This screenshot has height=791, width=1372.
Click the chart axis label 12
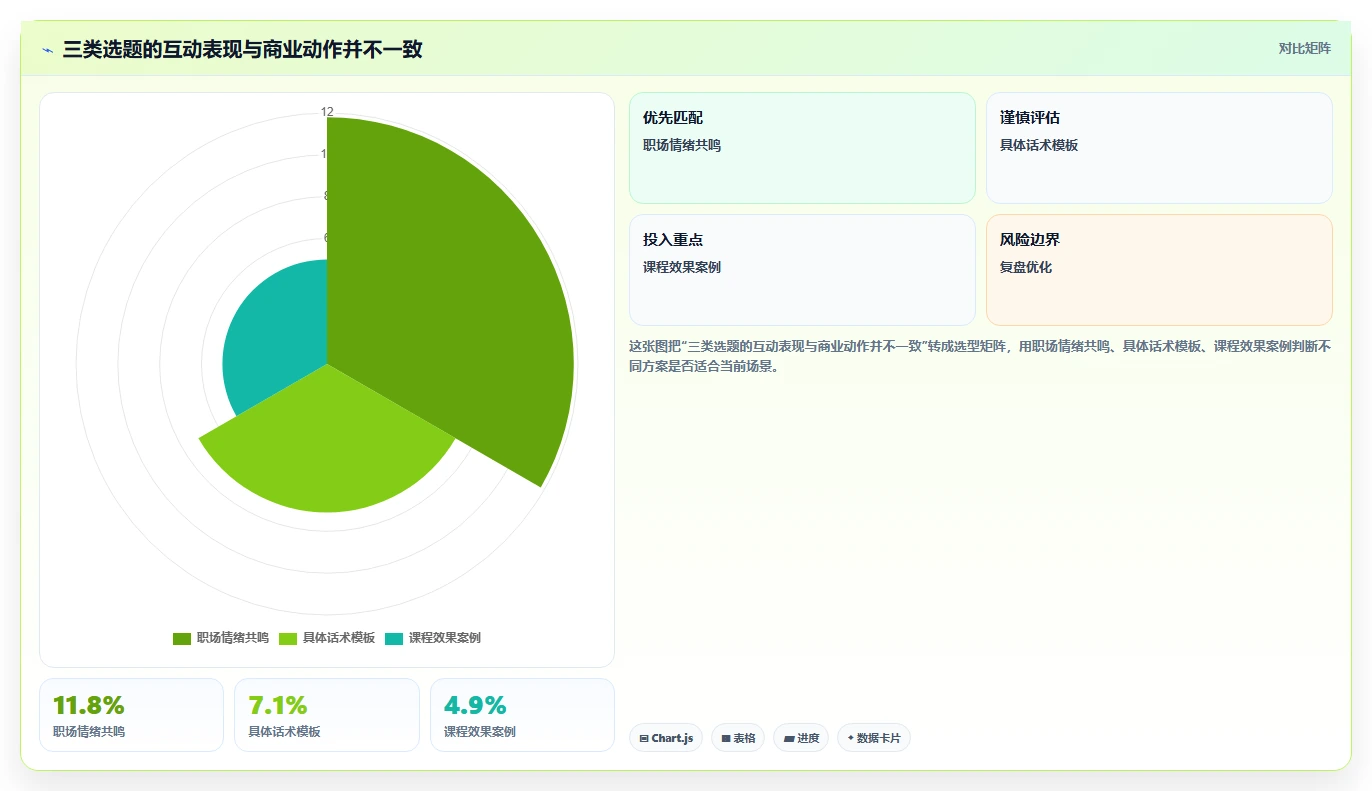(327, 112)
